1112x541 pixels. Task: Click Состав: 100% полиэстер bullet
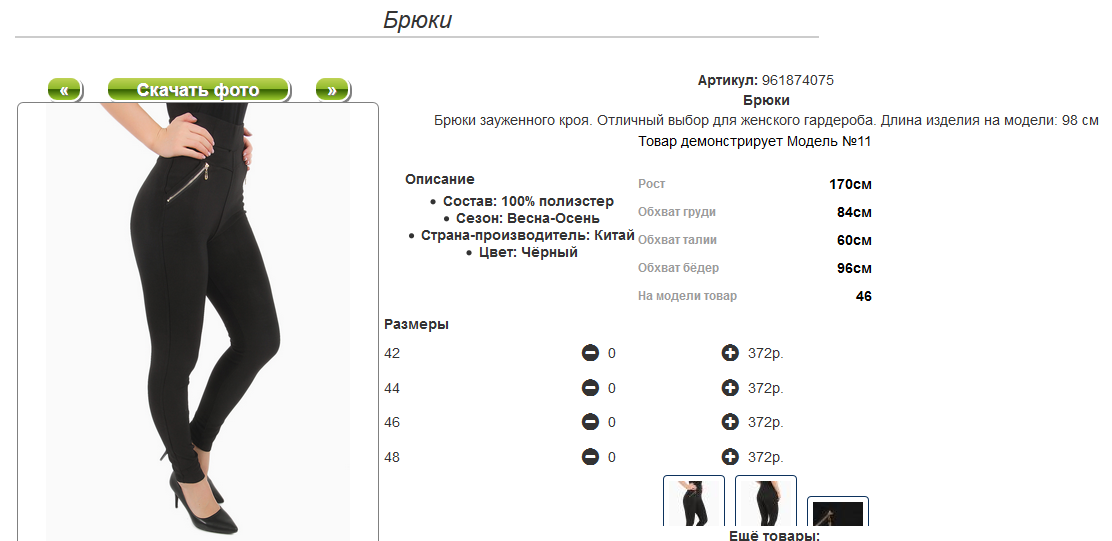(528, 201)
